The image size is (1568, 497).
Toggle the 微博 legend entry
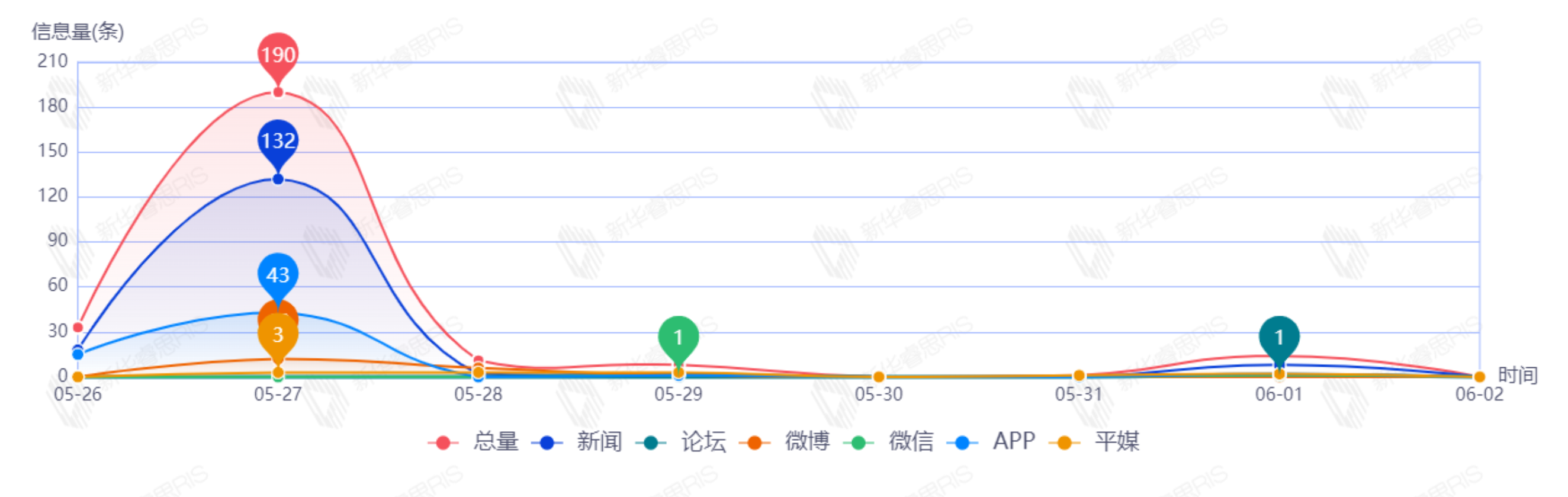pyautogui.click(x=785, y=441)
